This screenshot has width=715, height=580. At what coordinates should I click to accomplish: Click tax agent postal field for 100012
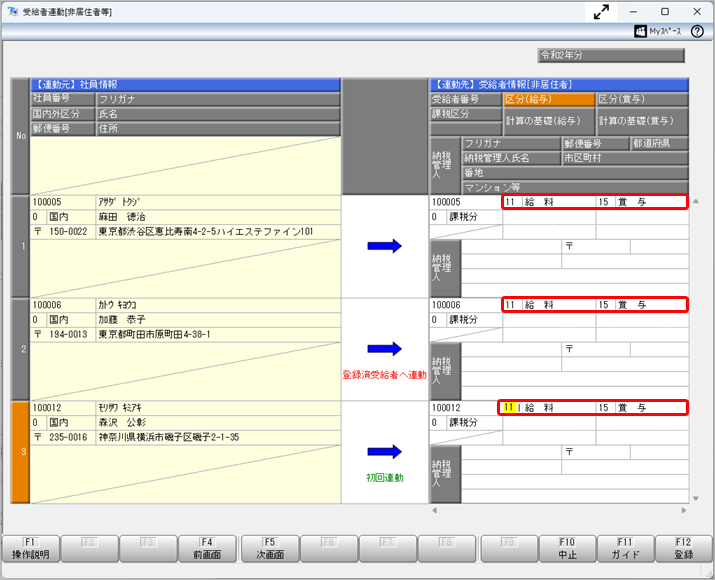[x=596, y=452]
